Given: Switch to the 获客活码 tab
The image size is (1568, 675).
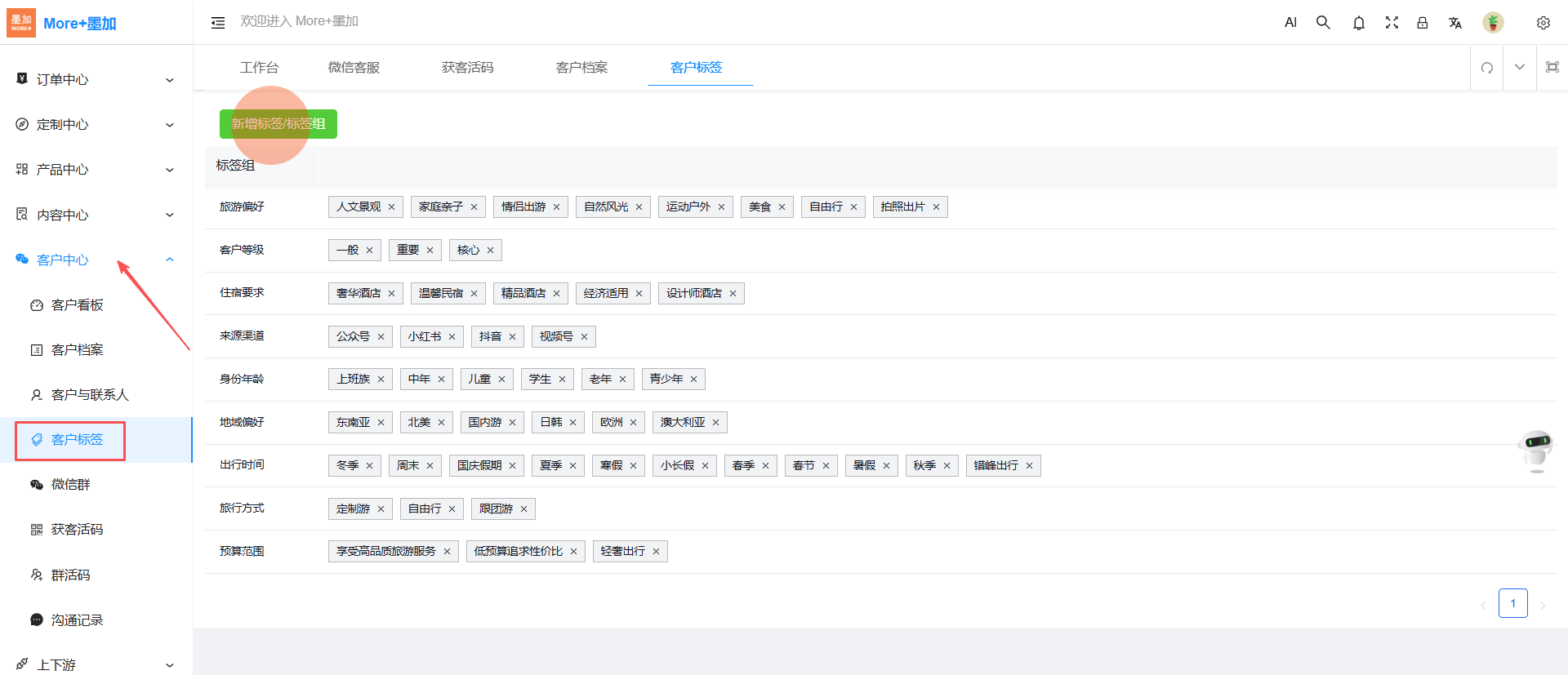Looking at the screenshot, I should tap(467, 68).
